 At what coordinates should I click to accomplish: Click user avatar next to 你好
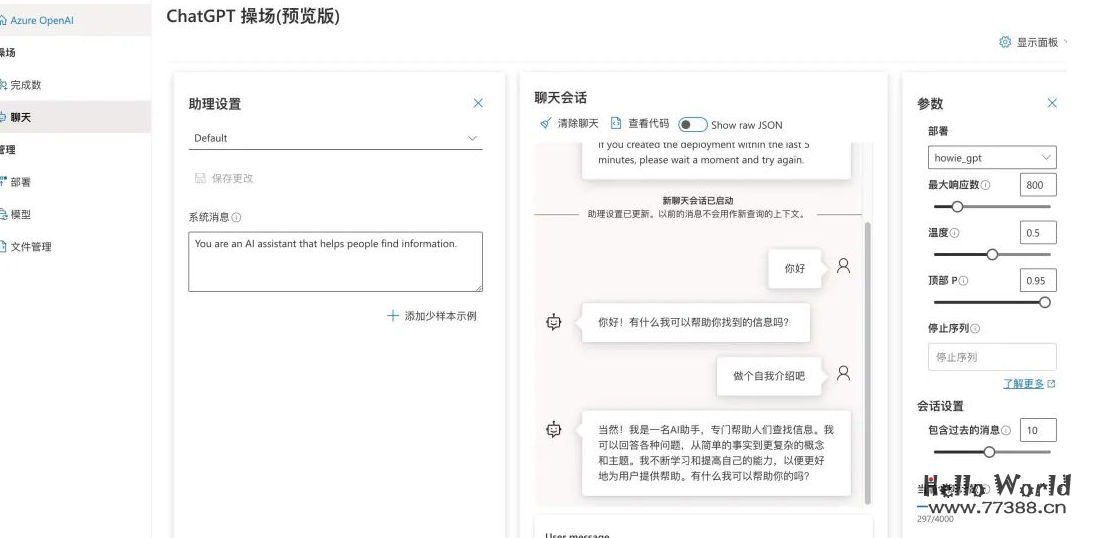pyautogui.click(x=843, y=266)
